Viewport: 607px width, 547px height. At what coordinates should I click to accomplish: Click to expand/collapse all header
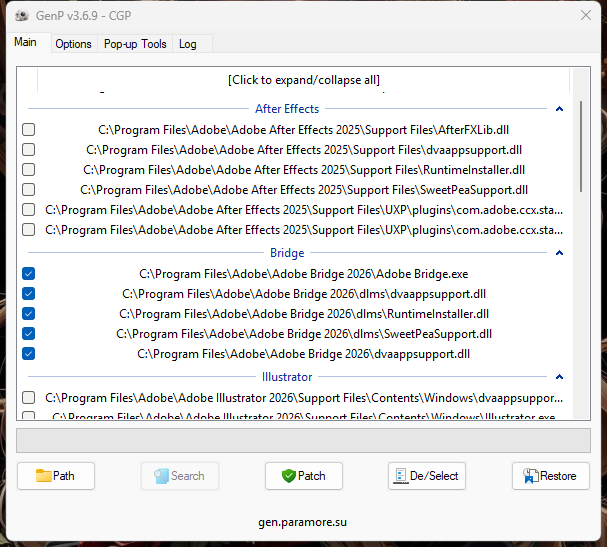pyautogui.click(x=304, y=80)
